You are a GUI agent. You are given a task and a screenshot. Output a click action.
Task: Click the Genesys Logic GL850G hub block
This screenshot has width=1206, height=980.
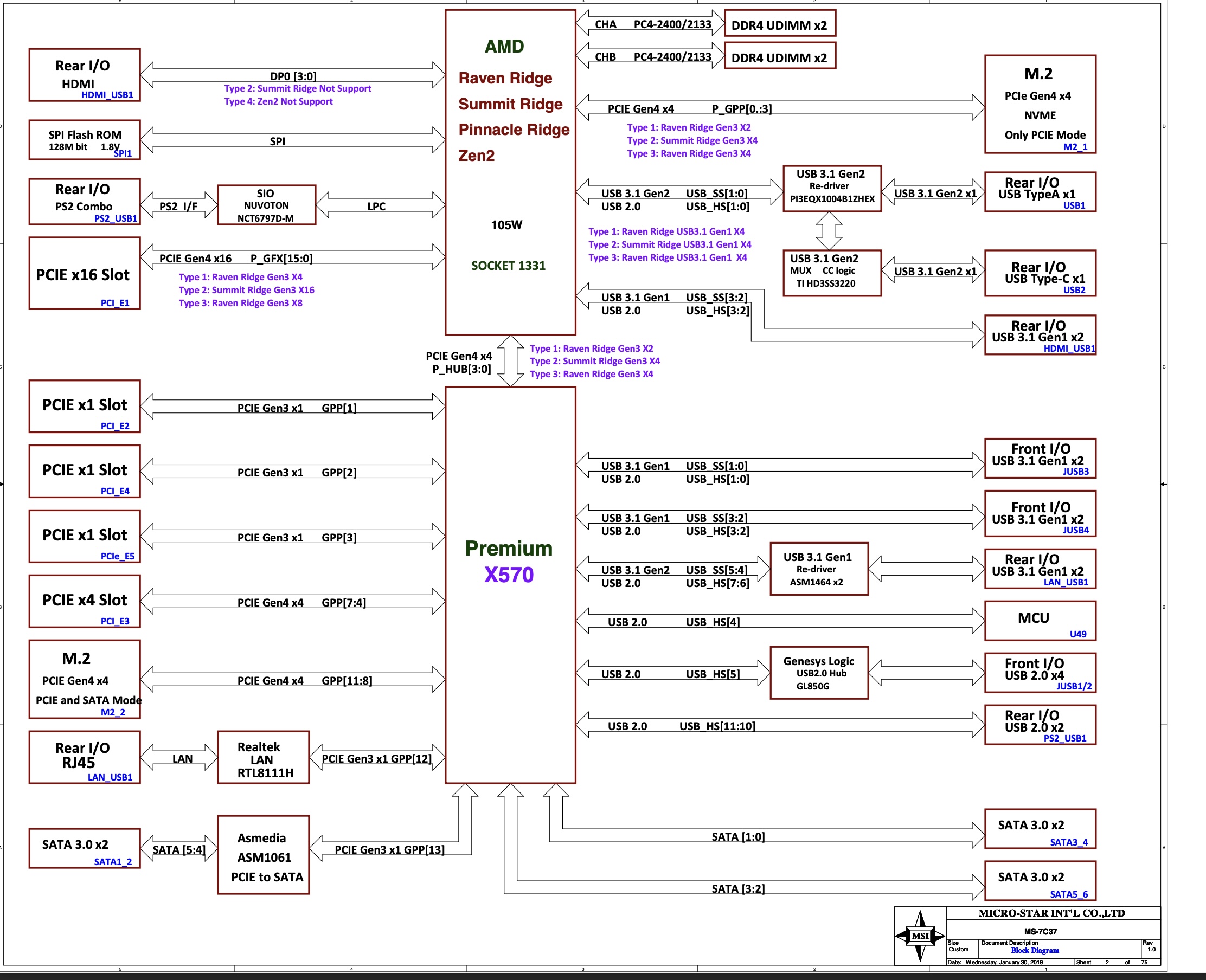pyautogui.click(x=819, y=673)
